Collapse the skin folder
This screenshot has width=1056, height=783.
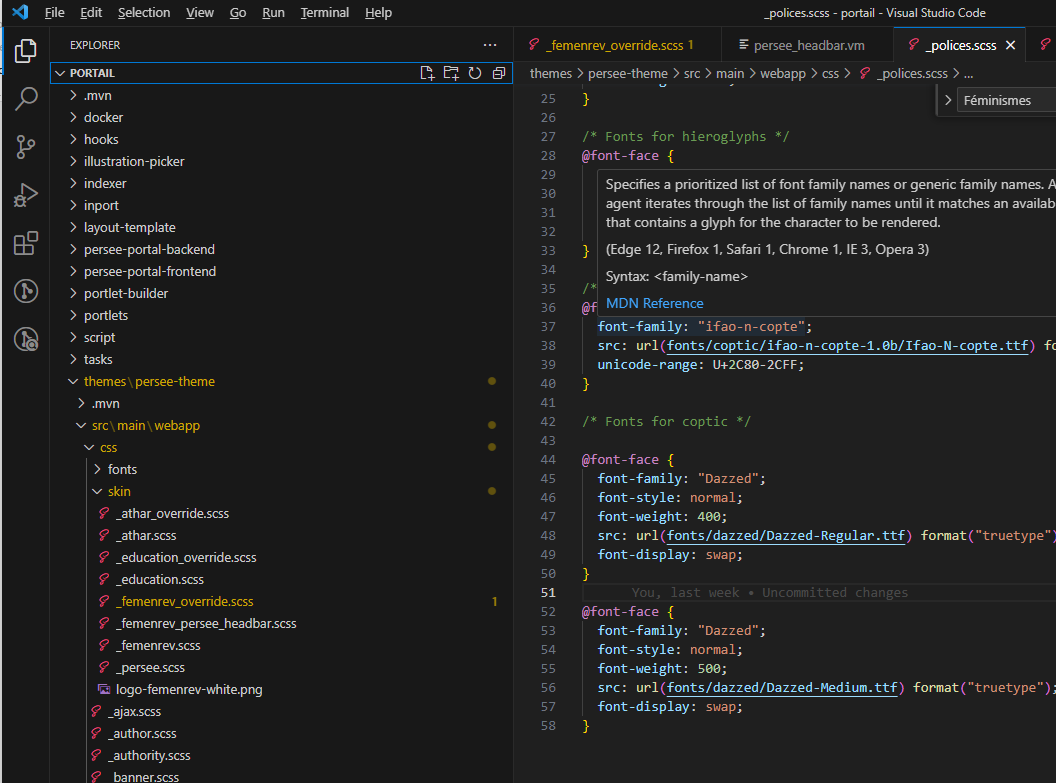pos(118,491)
